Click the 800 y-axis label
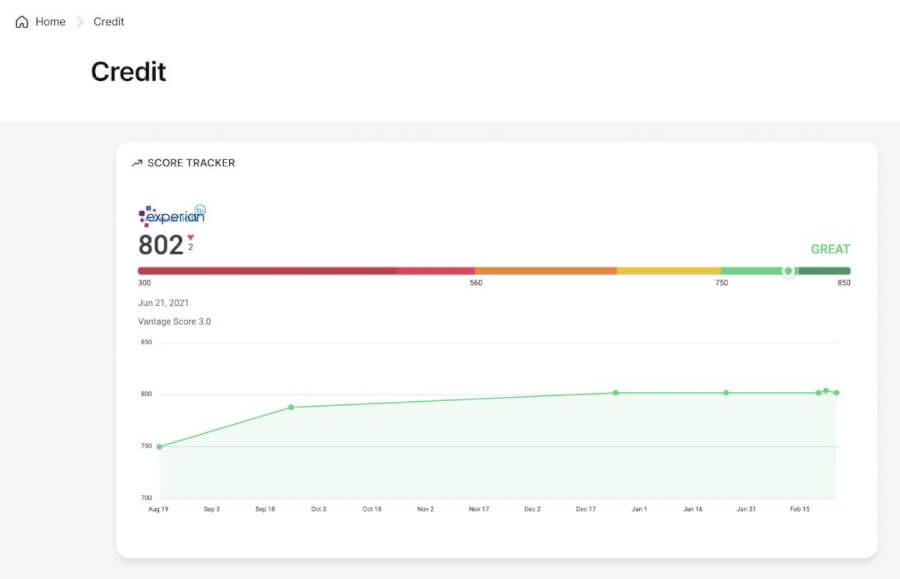Viewport: 900px width, 579px height. [146, 394]
